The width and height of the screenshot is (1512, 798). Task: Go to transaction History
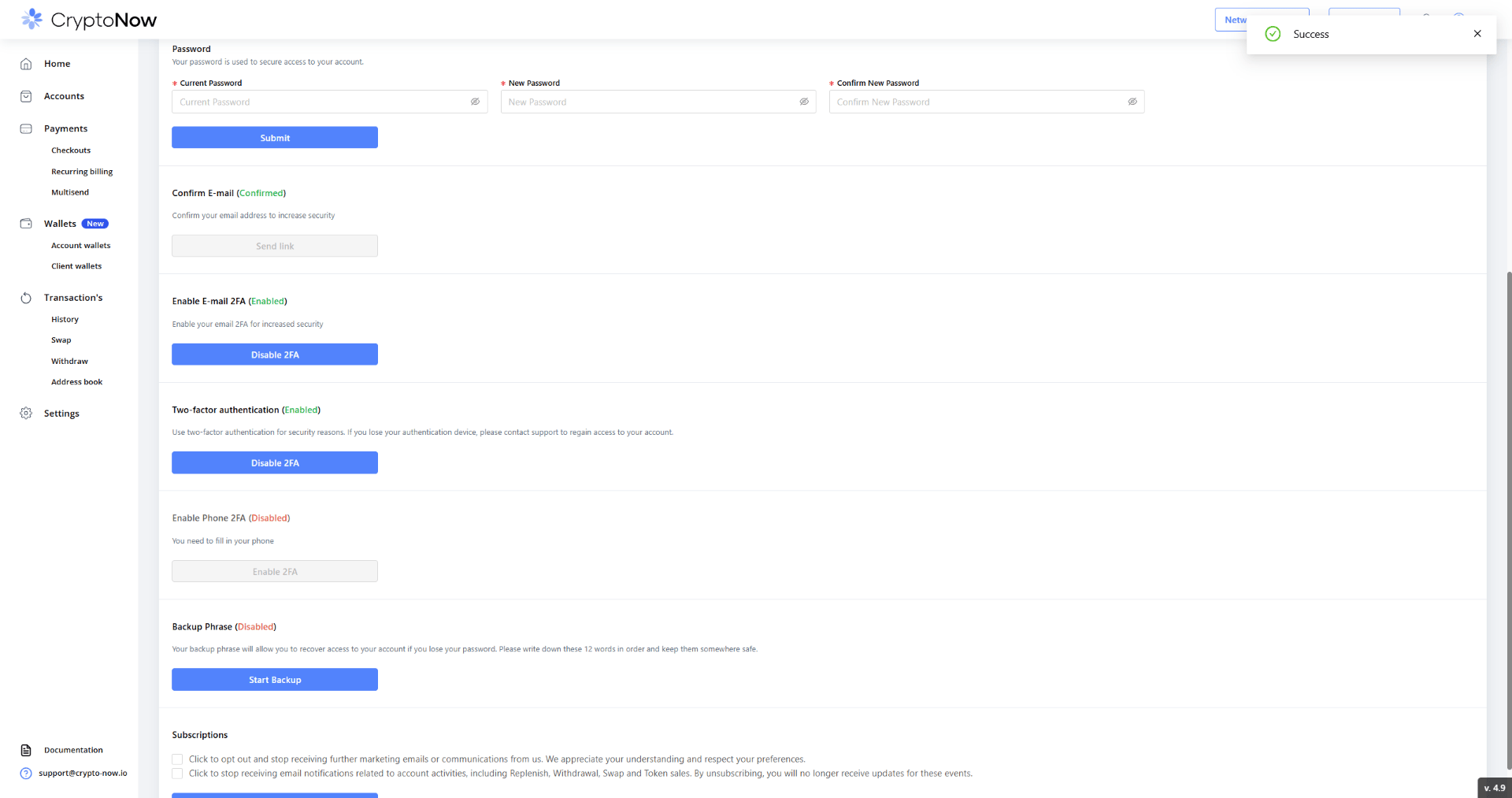[x=65, y=320]
